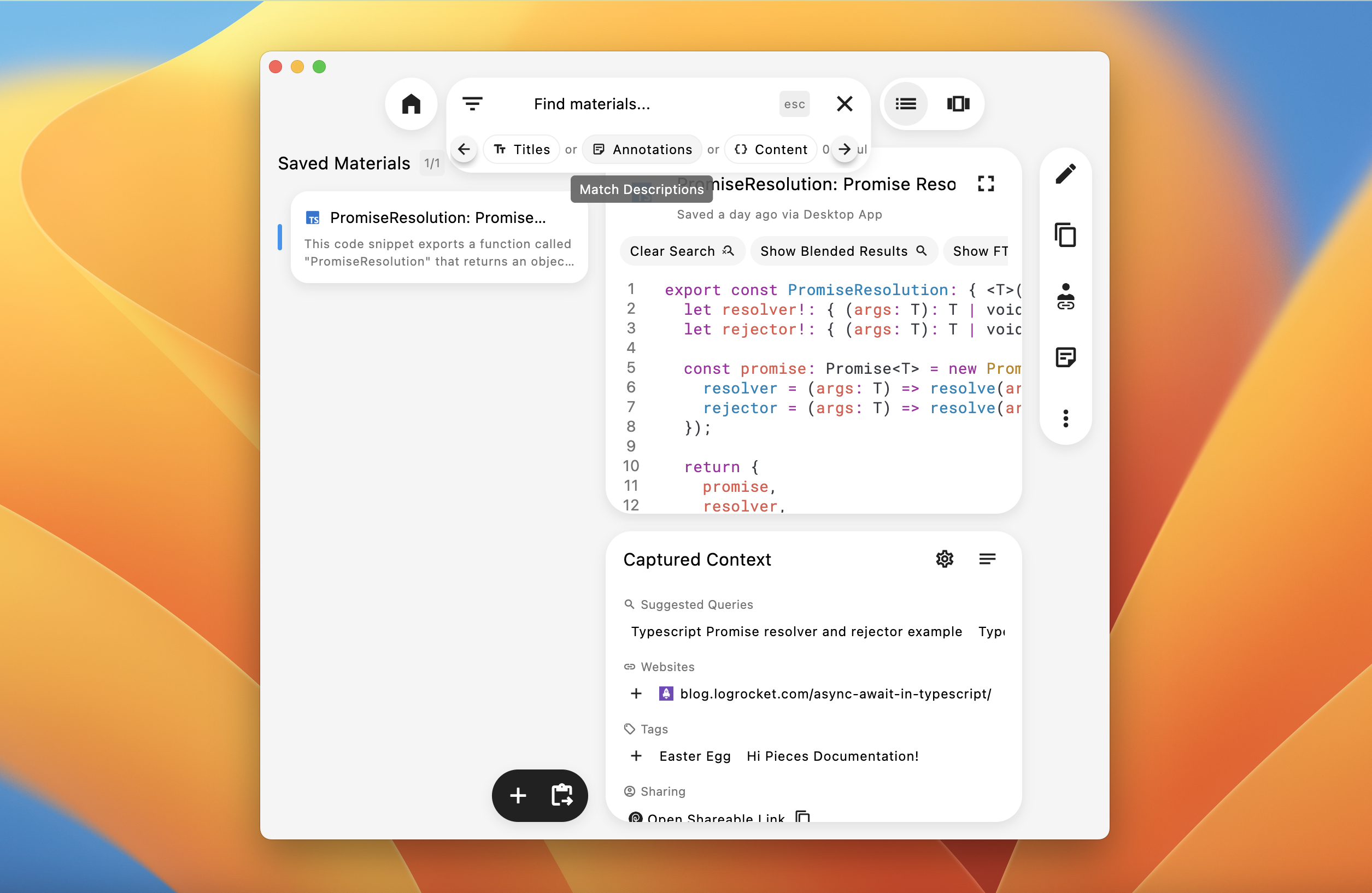This screenshot has height=893, width=1372.
Task: Paste from clipboard icon button
Action: 561,796
